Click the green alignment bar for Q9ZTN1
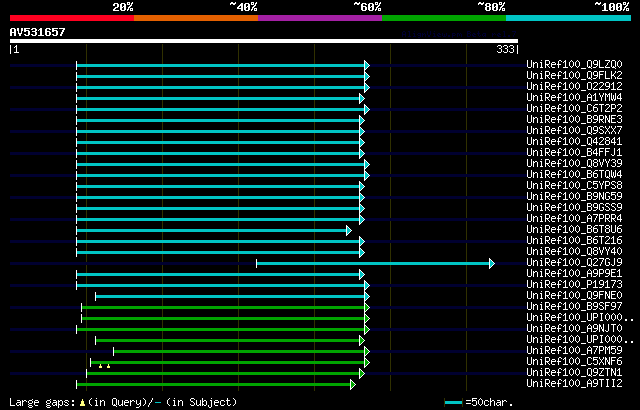Image resolution: width=640 pixels, height=410 pixels. click(225, 374)
